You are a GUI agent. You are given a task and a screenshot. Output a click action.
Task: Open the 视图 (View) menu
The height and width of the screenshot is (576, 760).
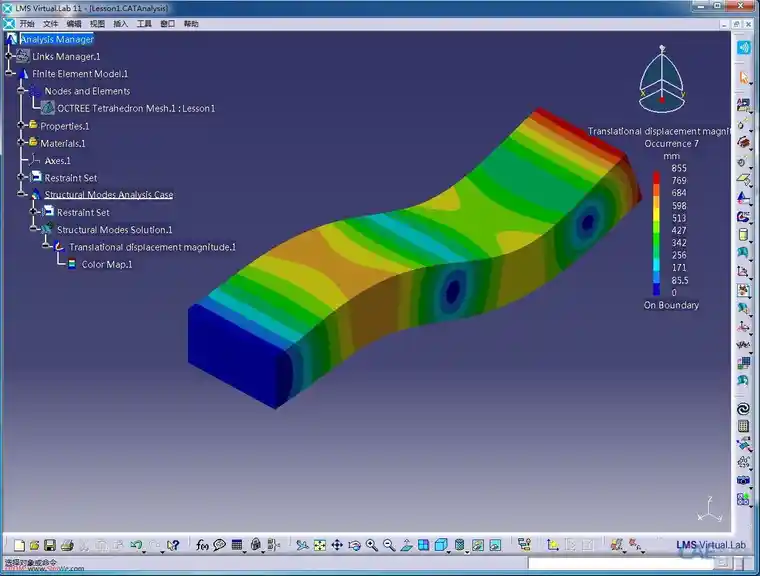coord(97,24)
